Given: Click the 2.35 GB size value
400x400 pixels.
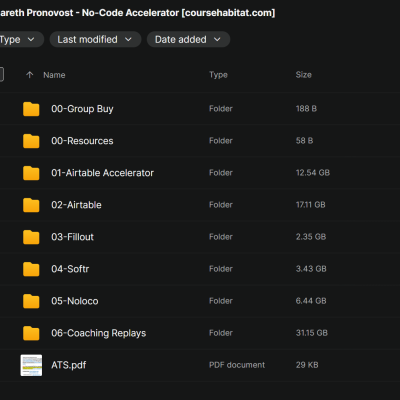Looking at the screenshot, I should pos(311,237).
